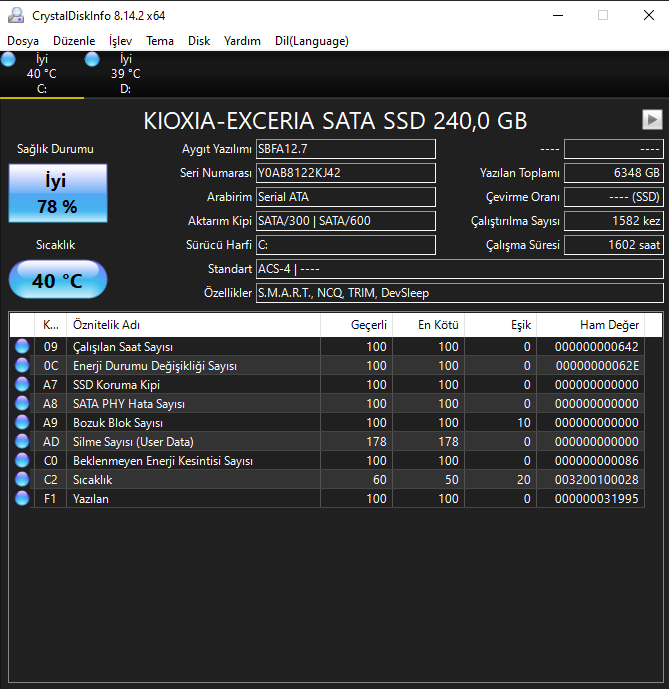Click the next disk arrow button

click(652, 120)
